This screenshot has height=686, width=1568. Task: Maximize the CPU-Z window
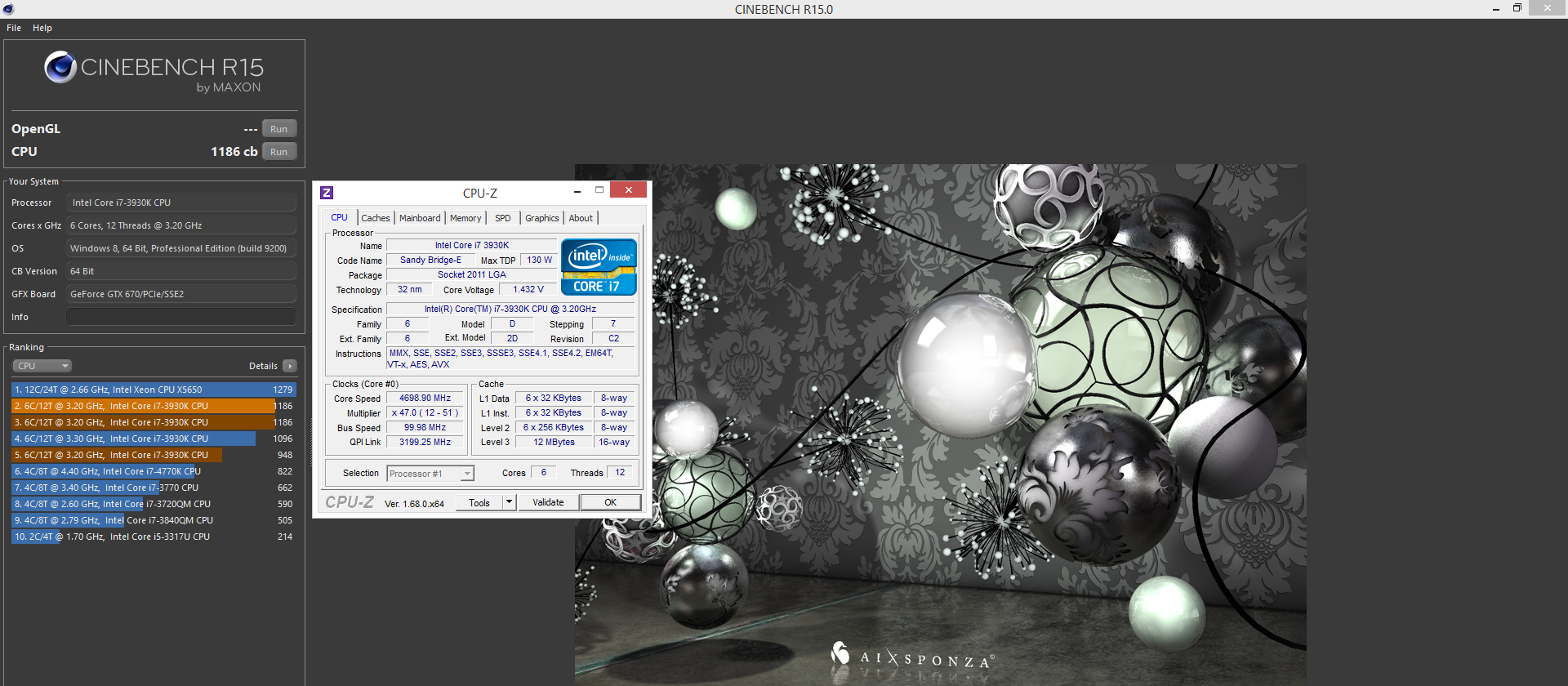(599, 189)
